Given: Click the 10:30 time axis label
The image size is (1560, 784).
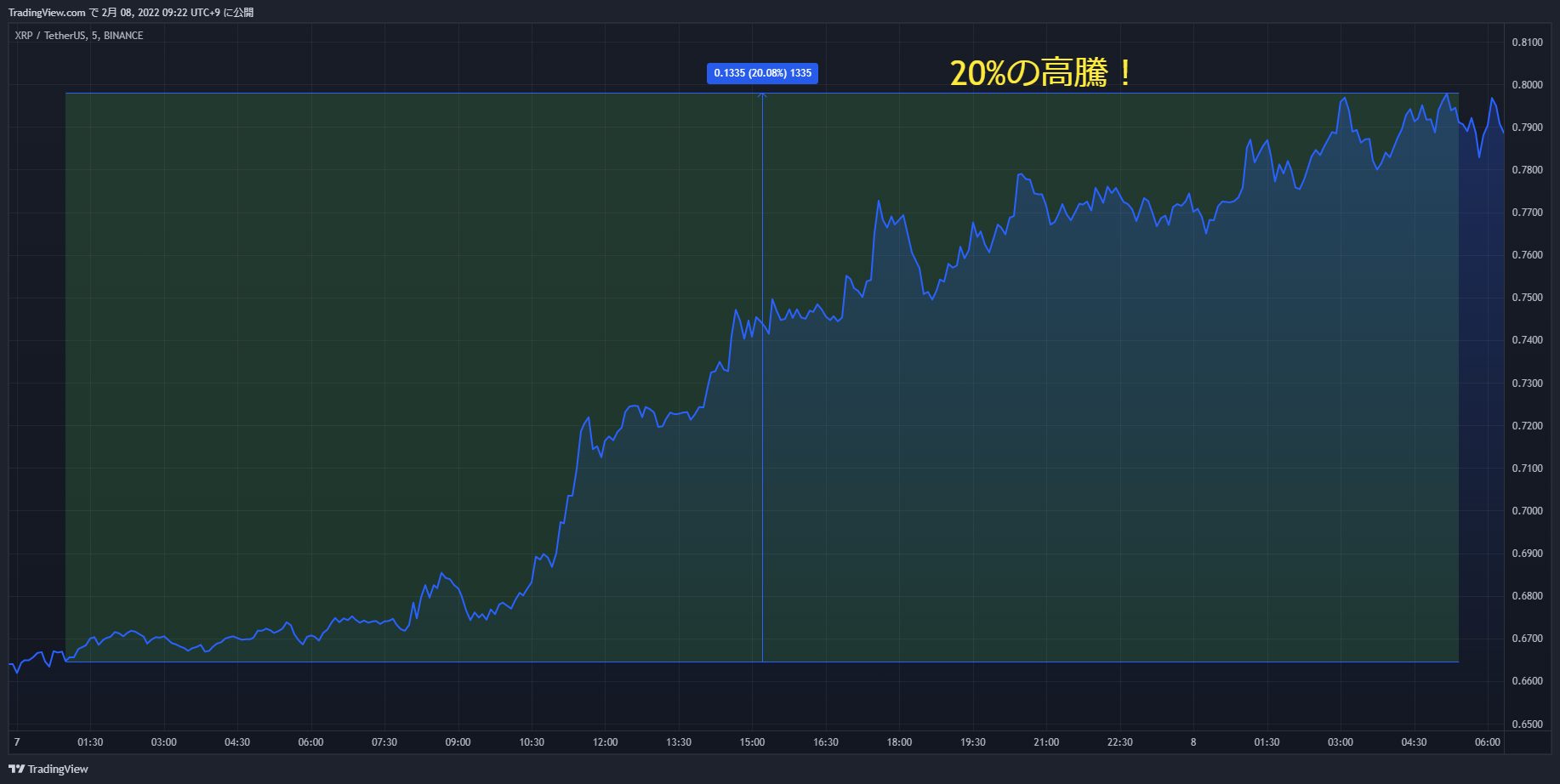Looking at the screenshot, I should [532, 742].
